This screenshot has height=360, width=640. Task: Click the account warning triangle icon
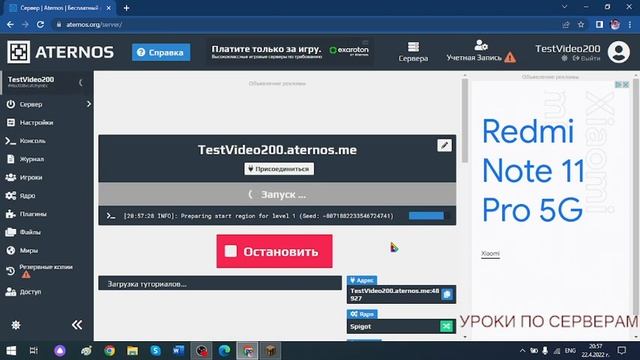click(x=510, y=58)
